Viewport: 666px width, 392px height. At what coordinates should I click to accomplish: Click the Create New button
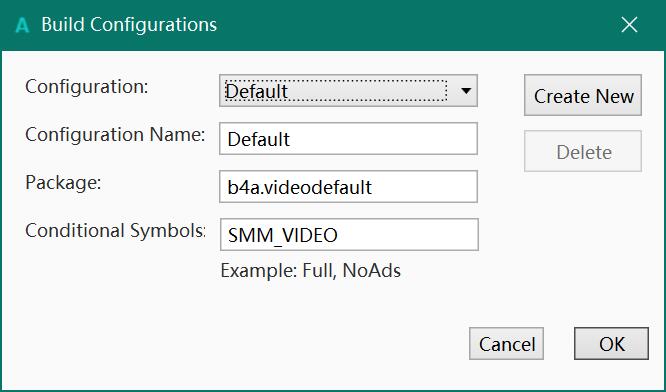[x=583, y=95]
